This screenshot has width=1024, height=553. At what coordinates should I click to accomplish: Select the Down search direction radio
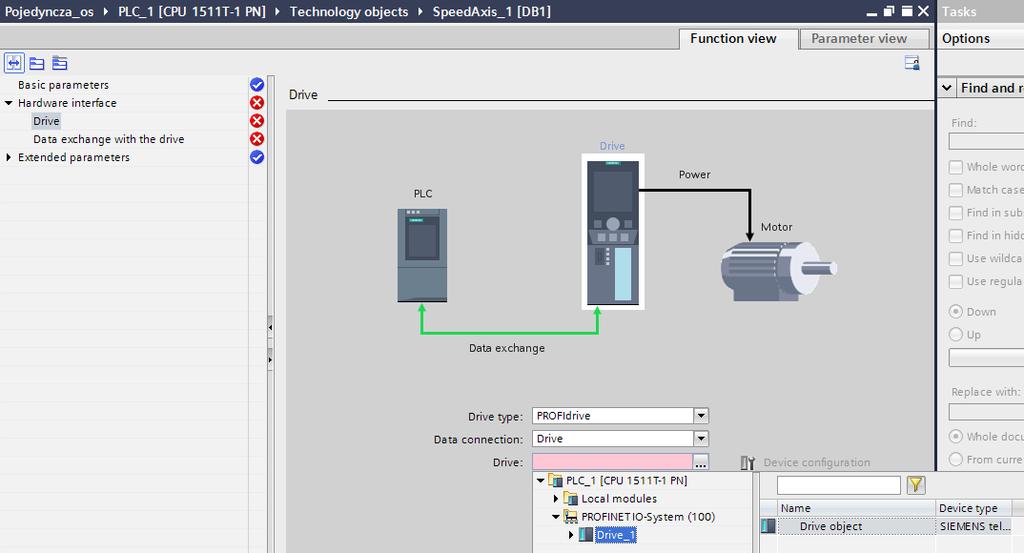click(x=955, y=311)
